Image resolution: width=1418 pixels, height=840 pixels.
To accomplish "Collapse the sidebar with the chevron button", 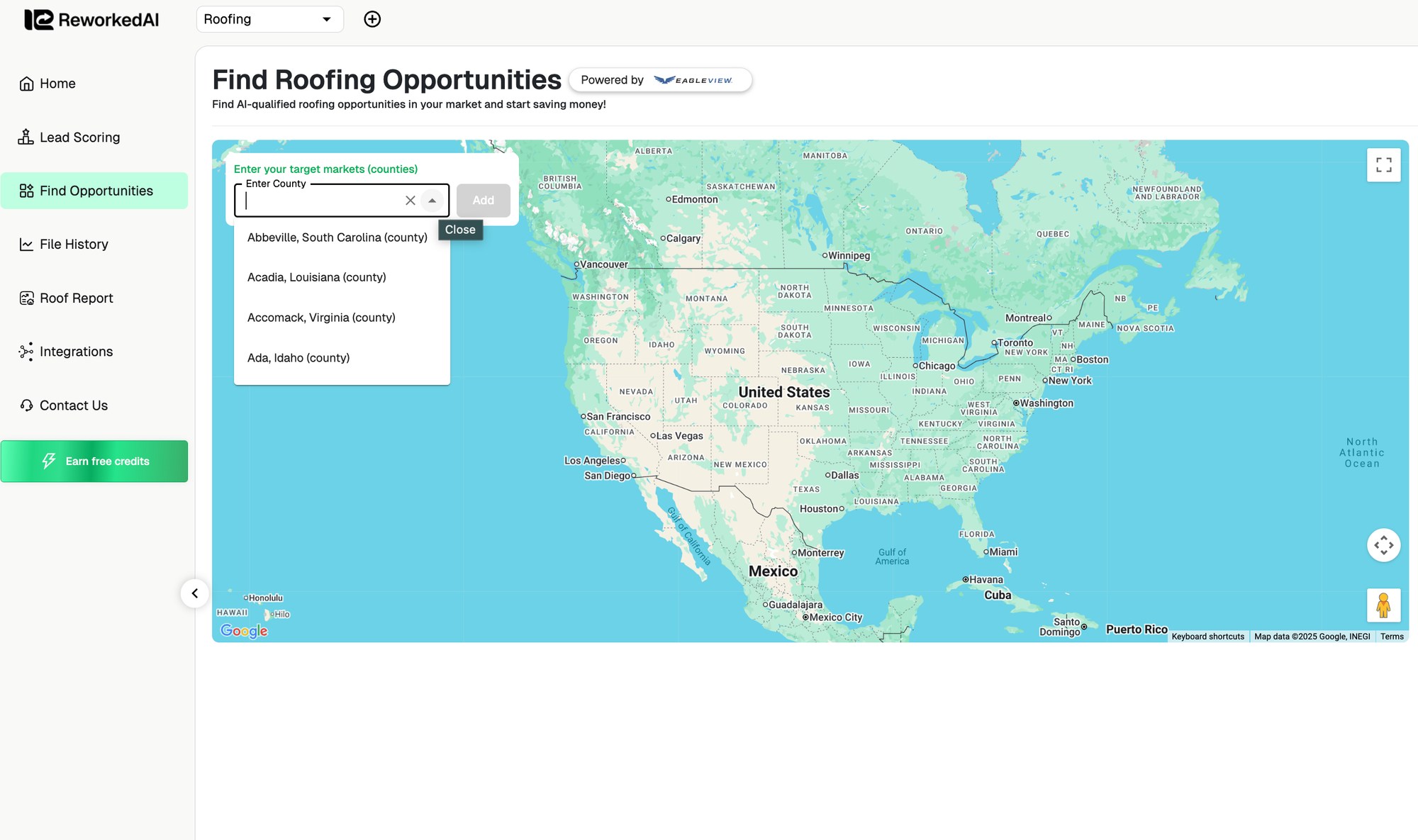I will click(x=194, y=593).
